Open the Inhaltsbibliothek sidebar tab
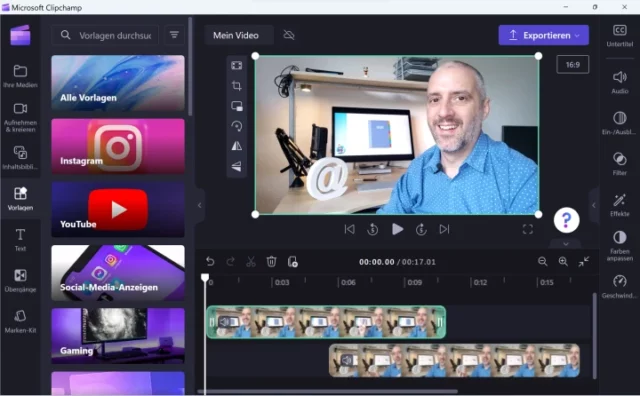The image size is (640, 396). point(20,158)
